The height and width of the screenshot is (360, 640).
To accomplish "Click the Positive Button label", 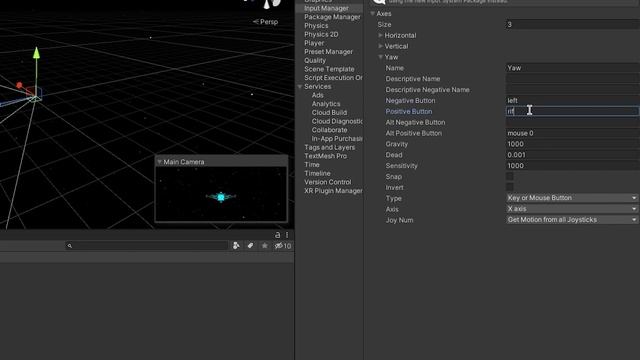I will (x=409, y=111).
